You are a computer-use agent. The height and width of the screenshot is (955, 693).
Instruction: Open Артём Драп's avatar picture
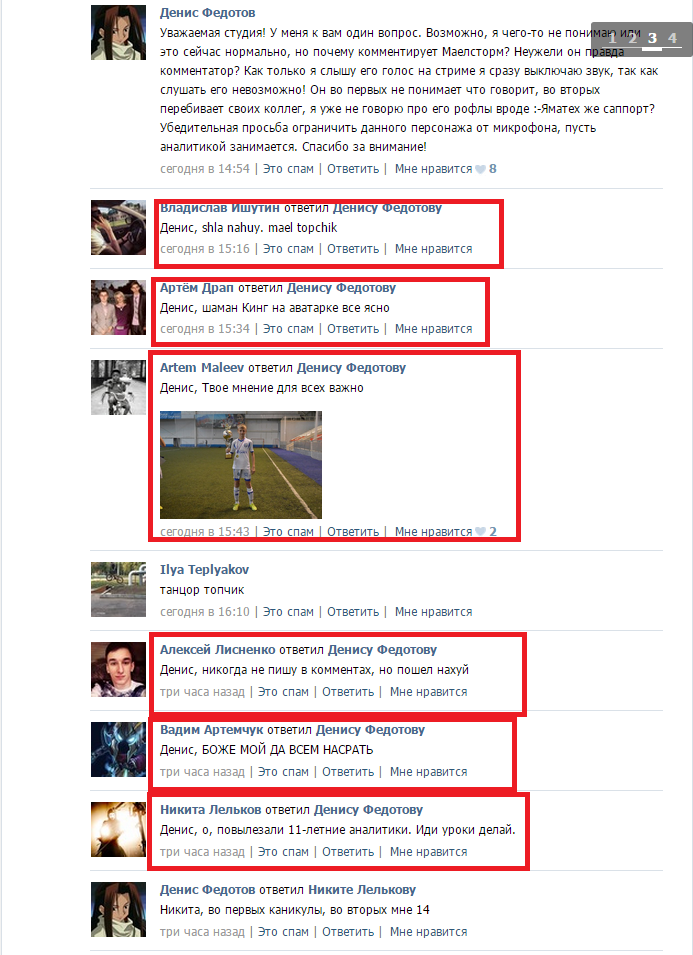118,308
